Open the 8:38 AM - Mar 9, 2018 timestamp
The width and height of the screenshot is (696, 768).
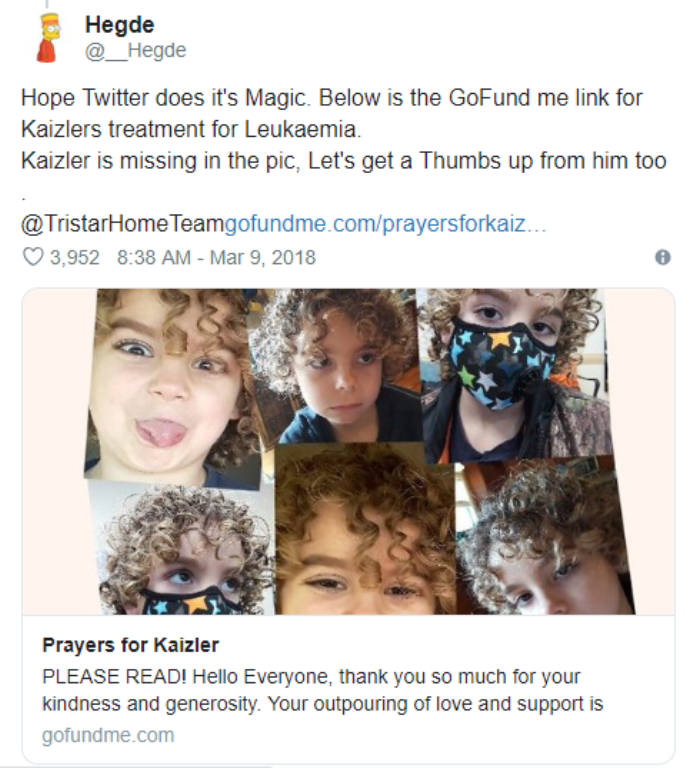point(216,257)
